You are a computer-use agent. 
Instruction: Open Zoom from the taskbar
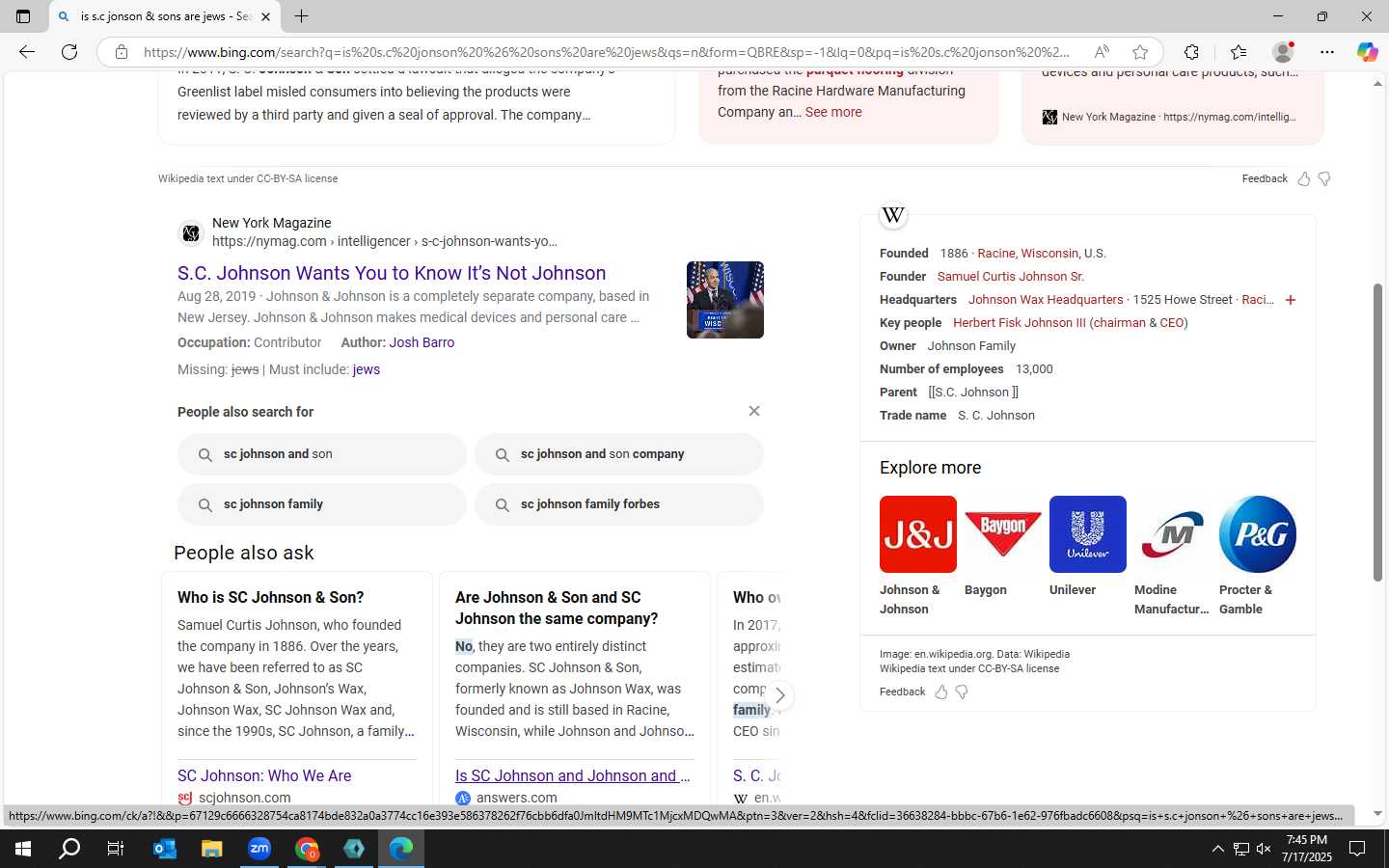tap(259, 849)
